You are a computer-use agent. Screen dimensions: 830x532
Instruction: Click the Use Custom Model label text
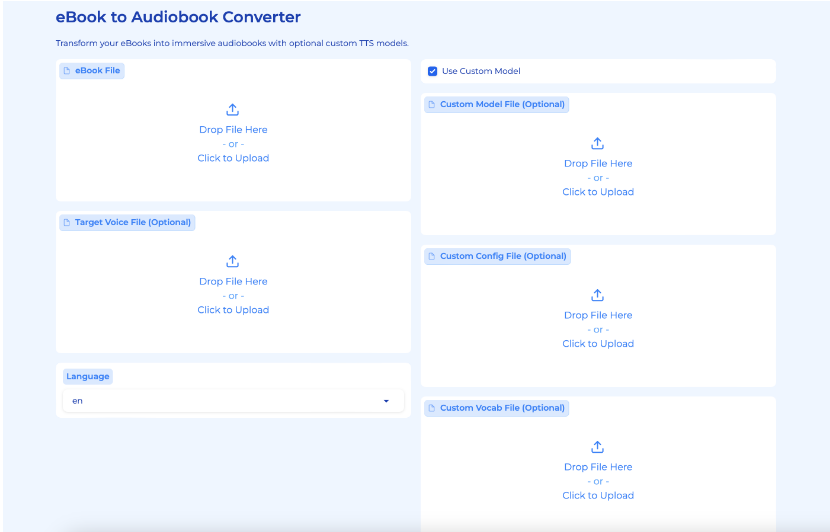point(481,71)
